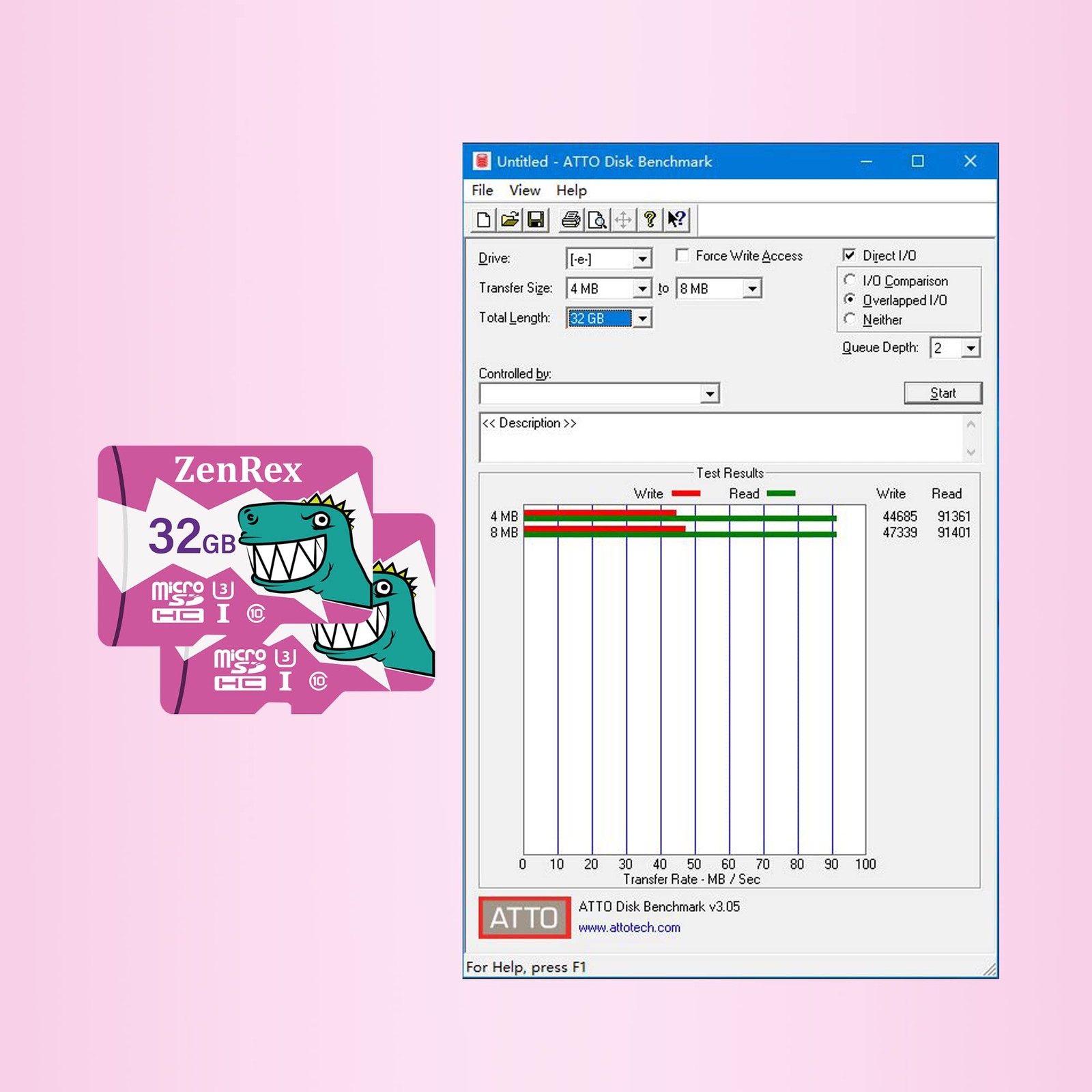Image resolution: width=1092 pixels, height=1092 pixels.
Task: Toggle the Direct I/O checkbox
Action: click(849, 255)
